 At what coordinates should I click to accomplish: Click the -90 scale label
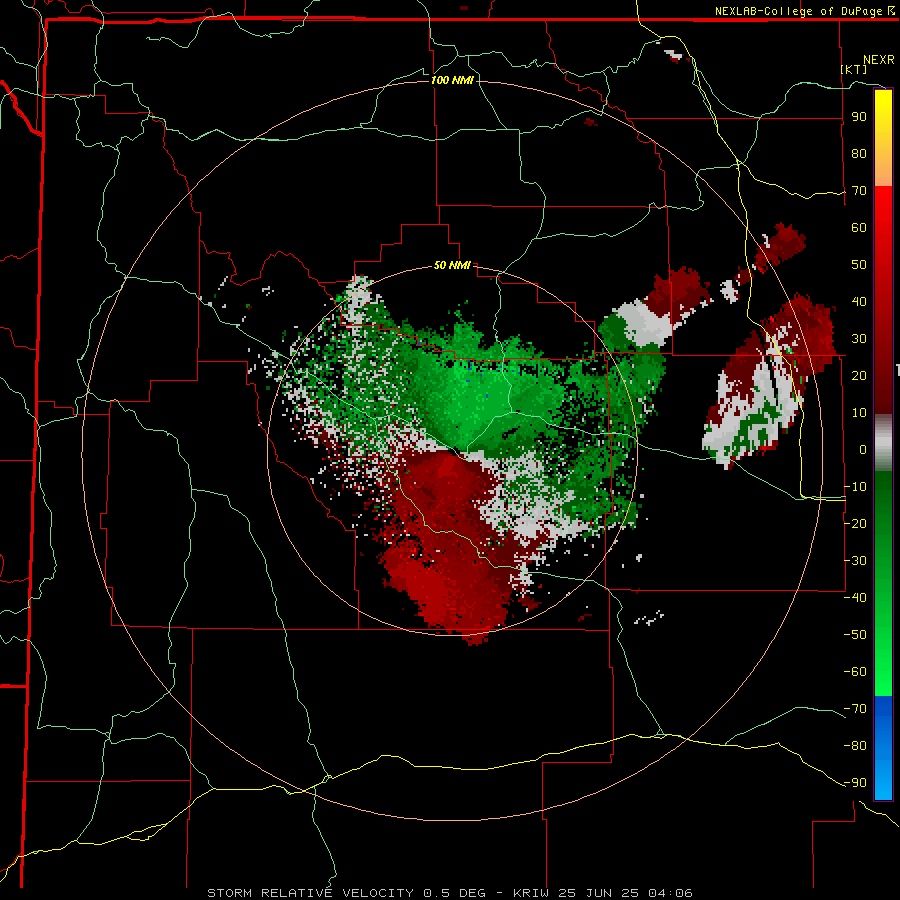click(855, 782)
